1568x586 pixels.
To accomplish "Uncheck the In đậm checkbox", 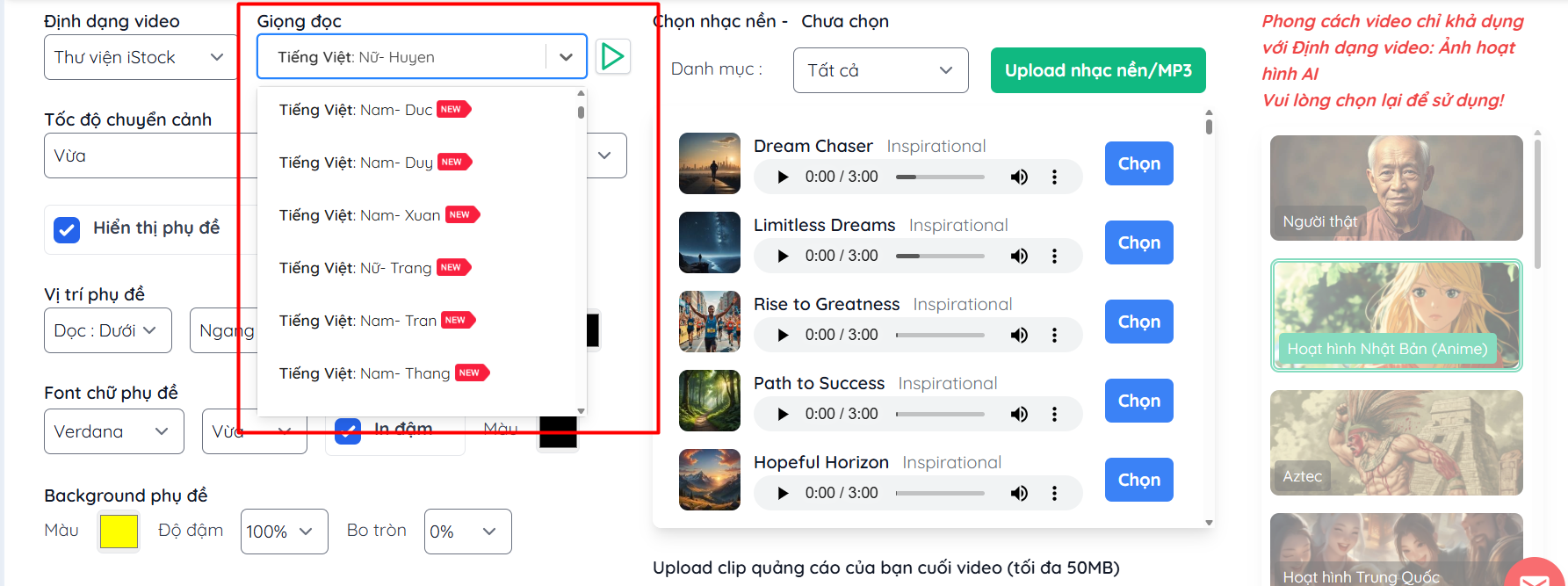I will click(x=348, y=431).
